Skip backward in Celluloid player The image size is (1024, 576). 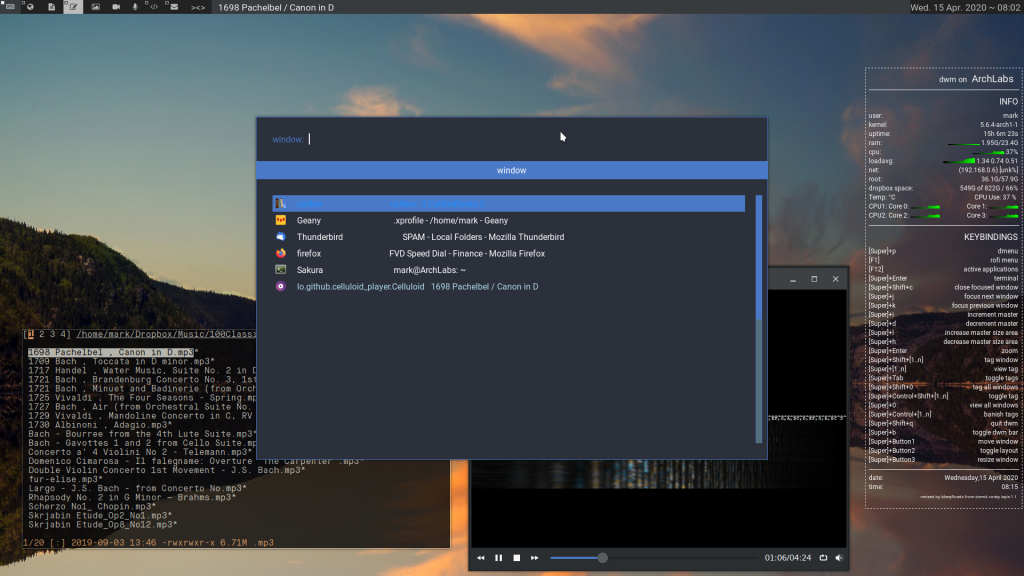(x=481, y=558)
